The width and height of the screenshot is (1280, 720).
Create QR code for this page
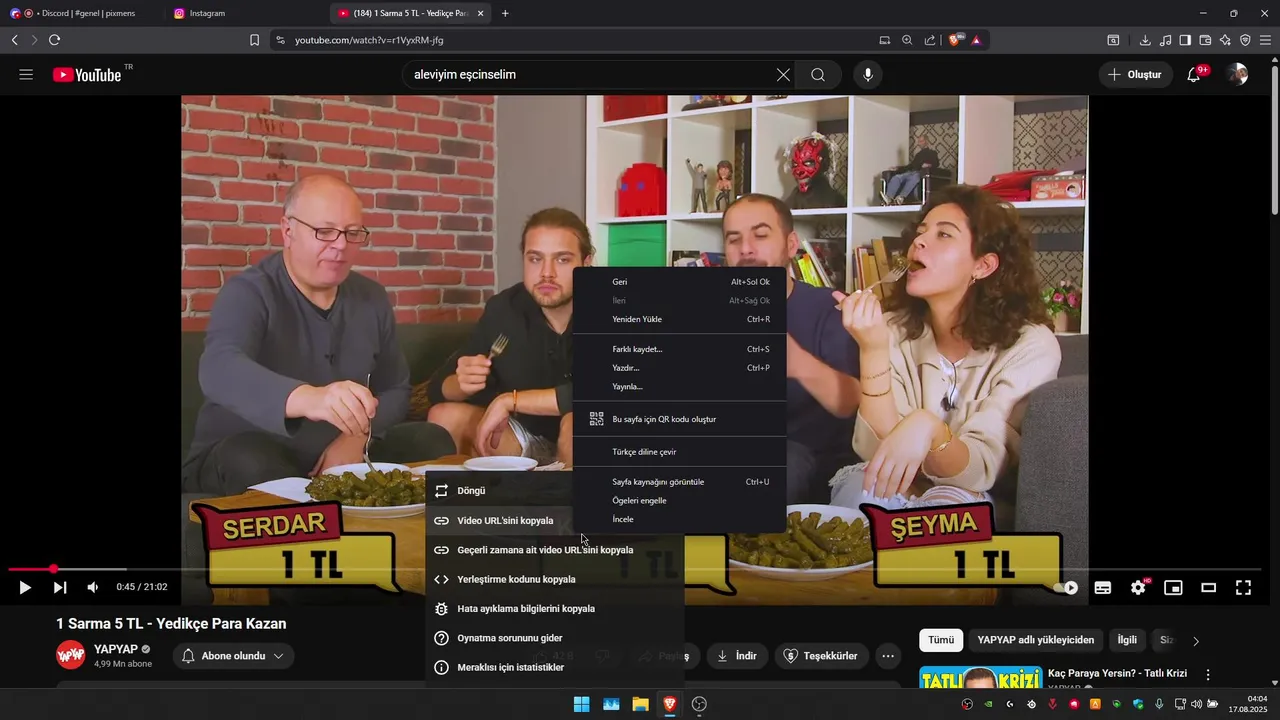tap(680, 419)
